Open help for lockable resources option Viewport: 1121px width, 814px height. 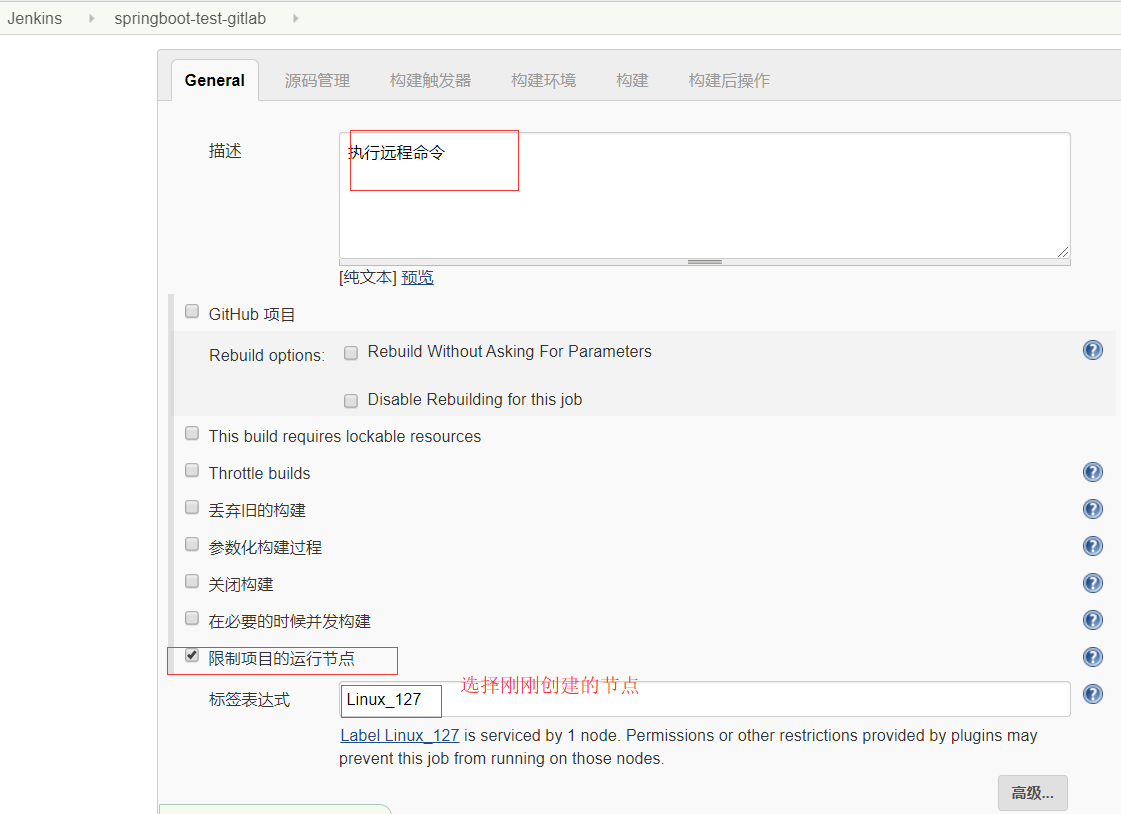click(1092, 435)
